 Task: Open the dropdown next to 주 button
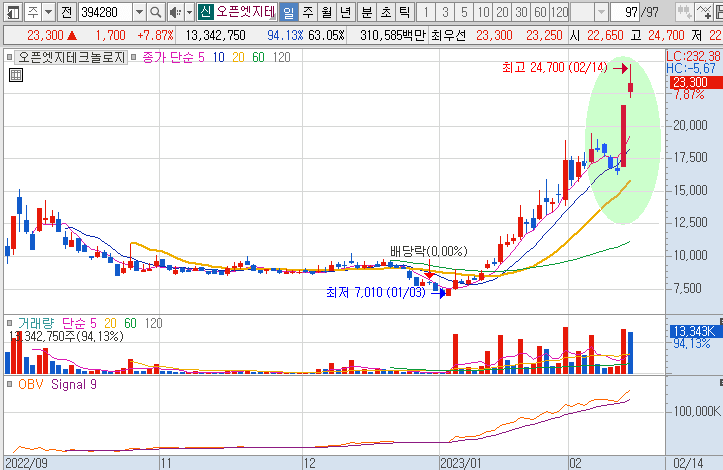coord(48,12)
